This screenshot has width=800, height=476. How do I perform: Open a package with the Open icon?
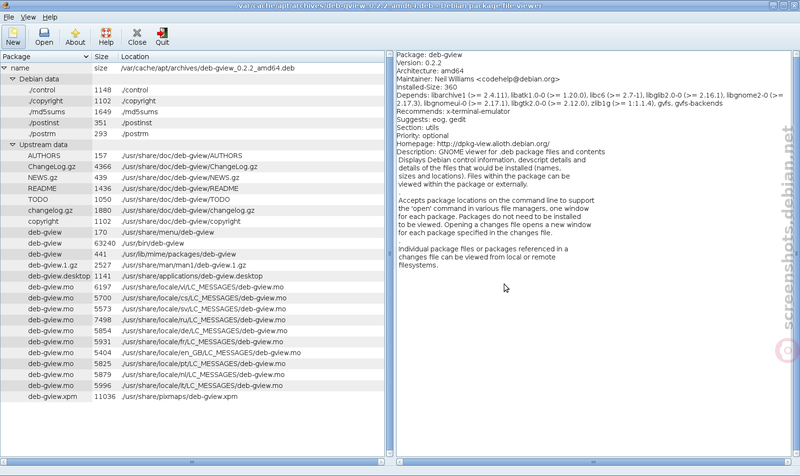44,37
